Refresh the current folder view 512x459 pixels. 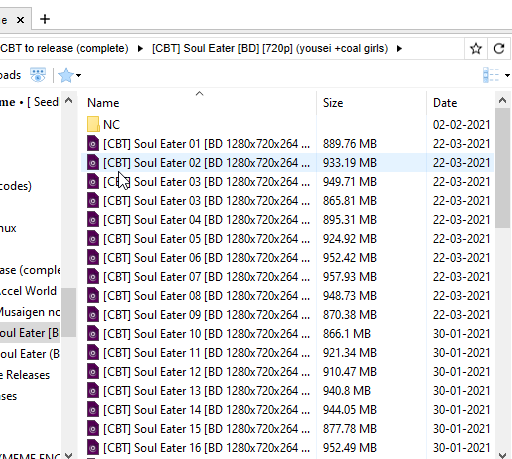[499, 49]
